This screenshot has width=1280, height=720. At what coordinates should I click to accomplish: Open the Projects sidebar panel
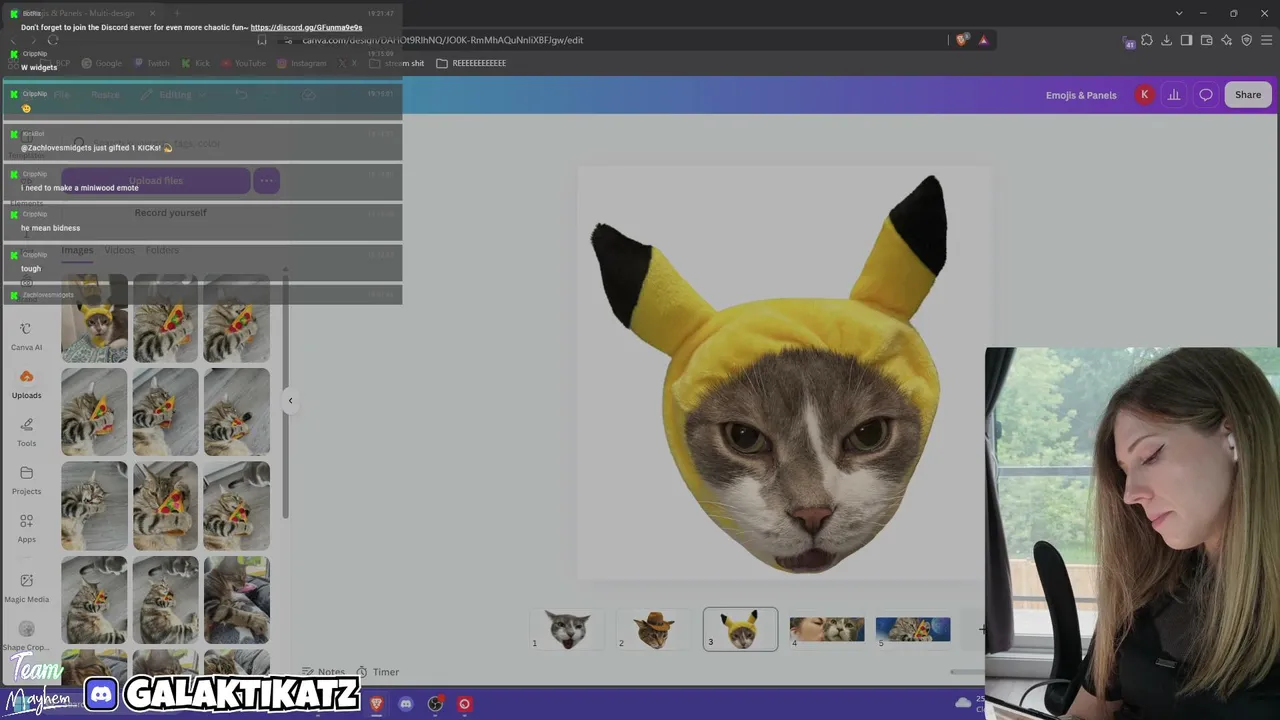pyautogui.click(x=26, y=480)
